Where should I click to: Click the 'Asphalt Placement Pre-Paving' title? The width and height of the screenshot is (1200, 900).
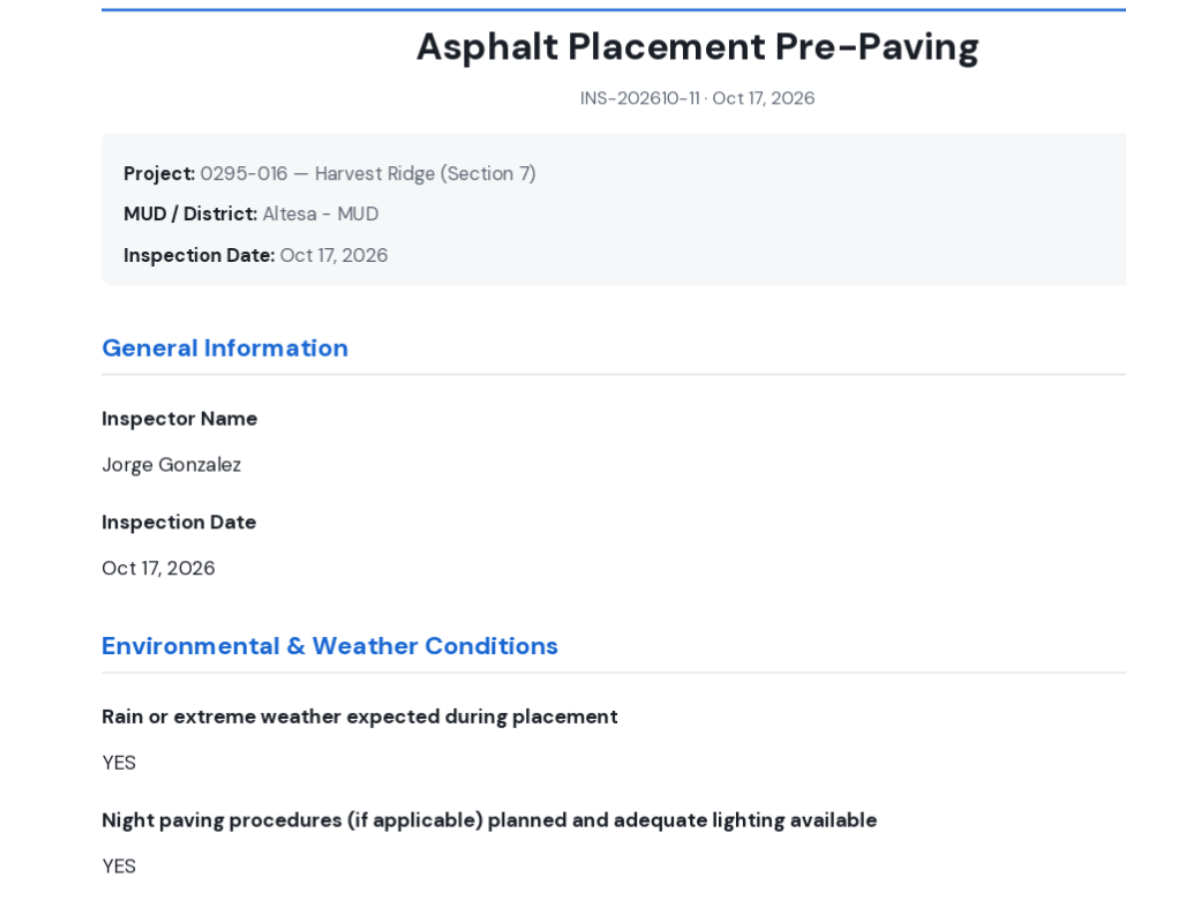point(697,47)
